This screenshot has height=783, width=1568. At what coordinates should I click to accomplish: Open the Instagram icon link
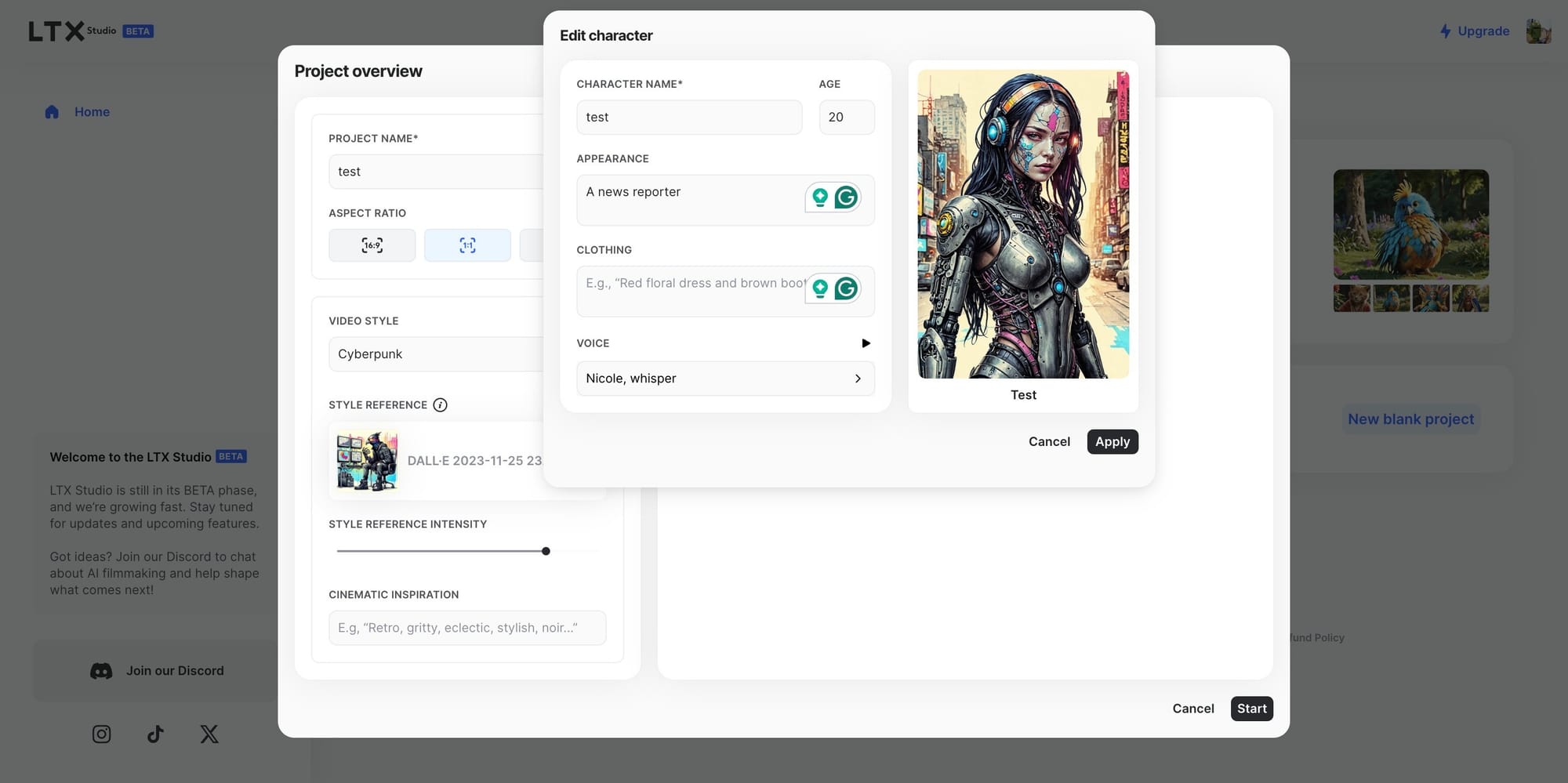(101, 734)
